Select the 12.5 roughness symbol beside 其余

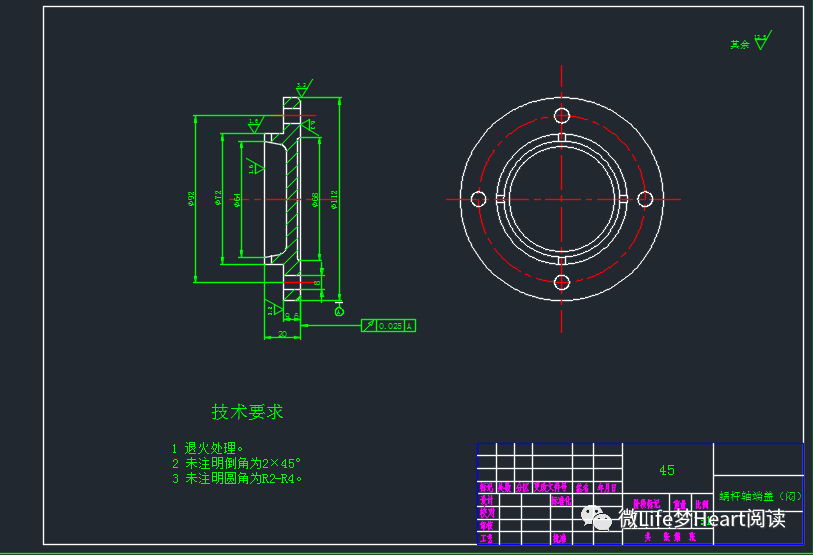(x=763, y=40)
